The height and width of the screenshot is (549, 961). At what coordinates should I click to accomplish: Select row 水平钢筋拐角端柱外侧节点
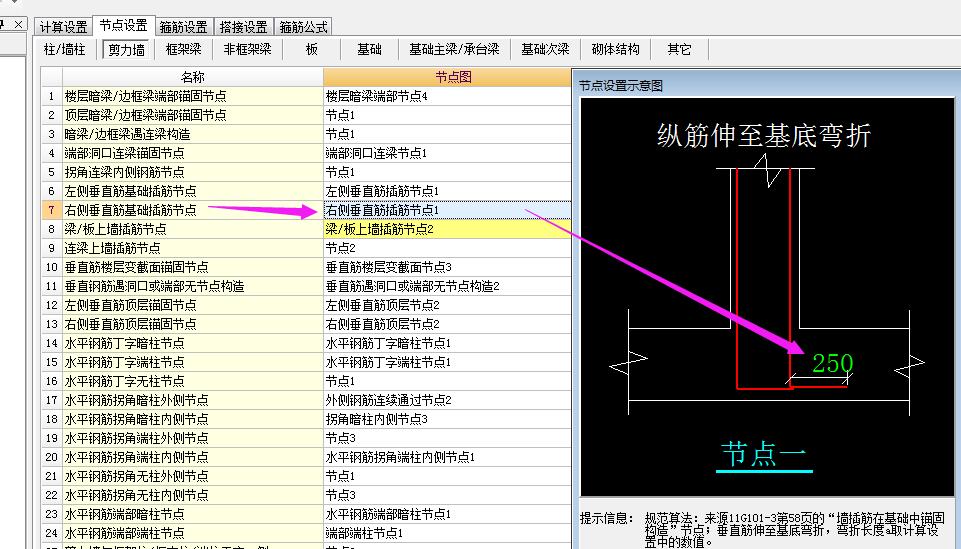click(192, 438)
